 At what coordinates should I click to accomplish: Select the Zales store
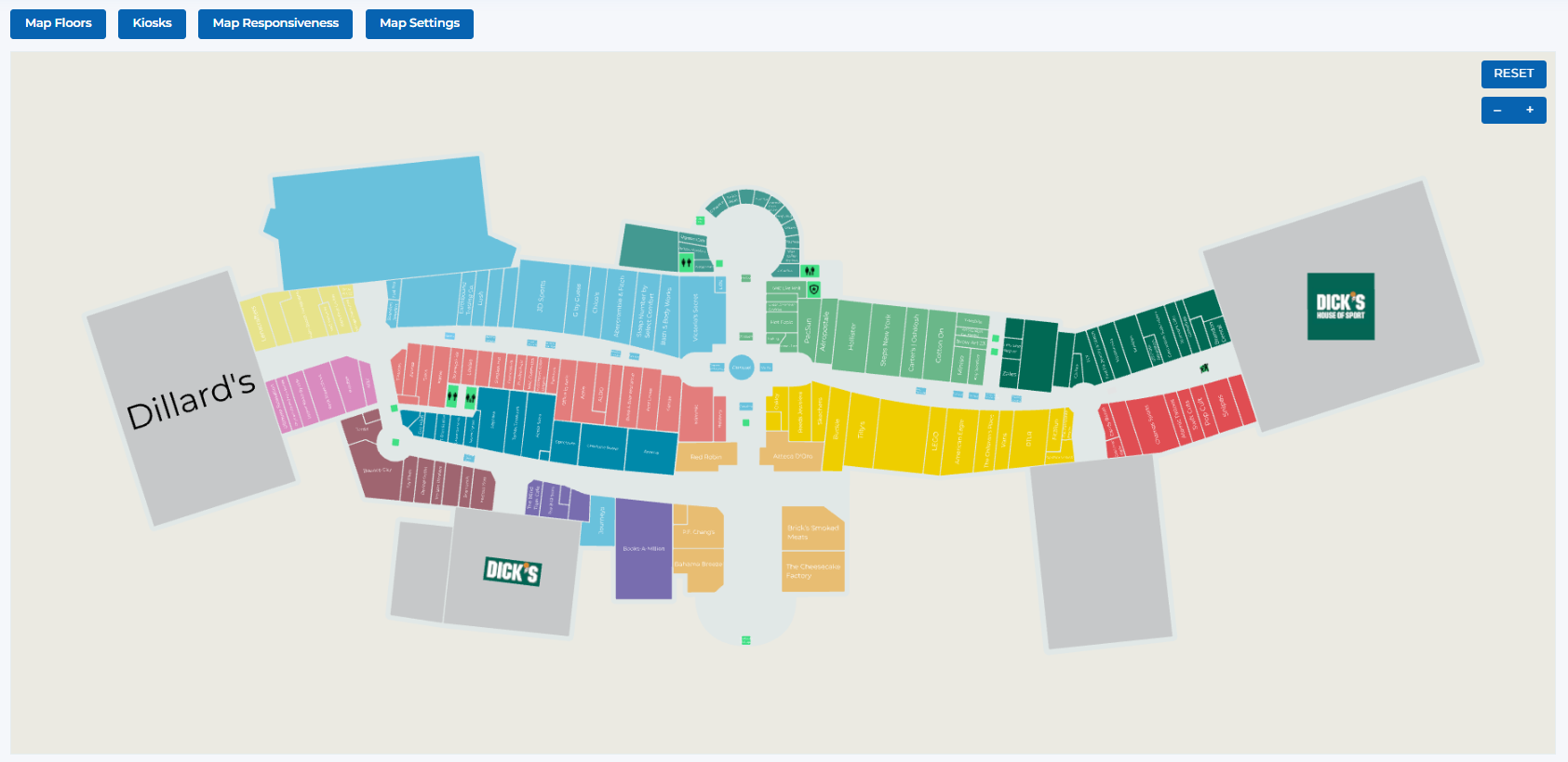point(1010,374)
